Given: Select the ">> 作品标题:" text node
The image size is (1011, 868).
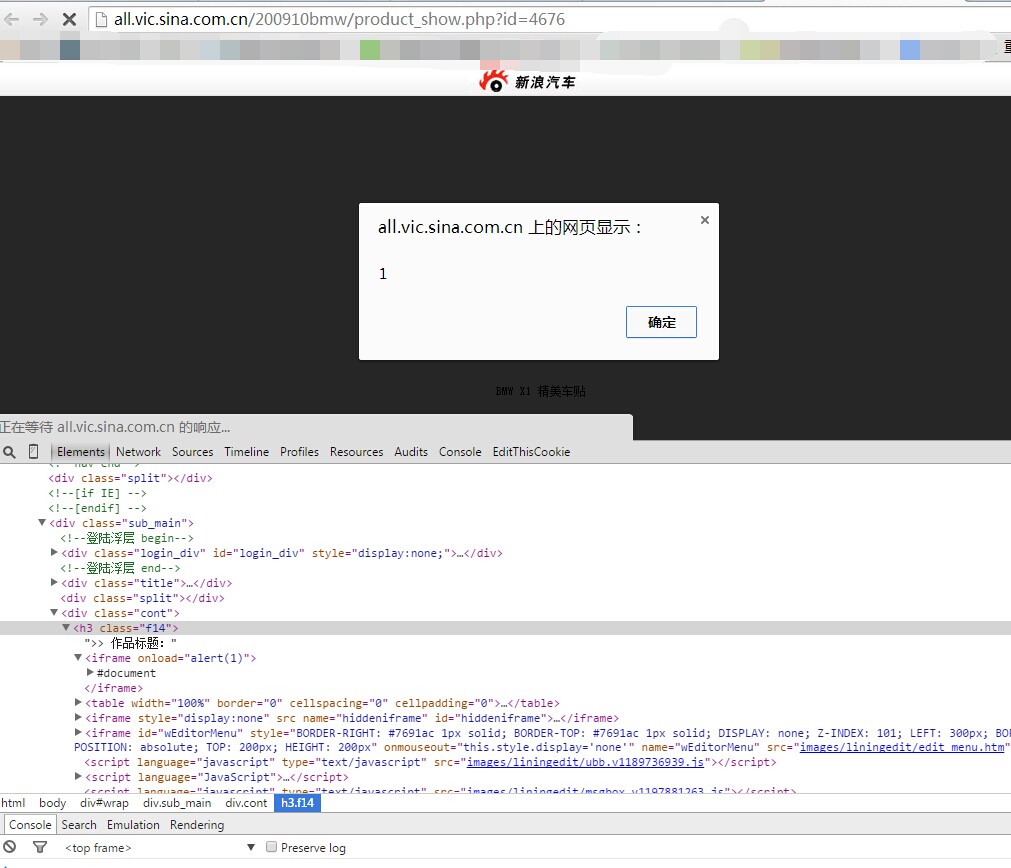Looking at the screenshot, I should coord(130,643).
